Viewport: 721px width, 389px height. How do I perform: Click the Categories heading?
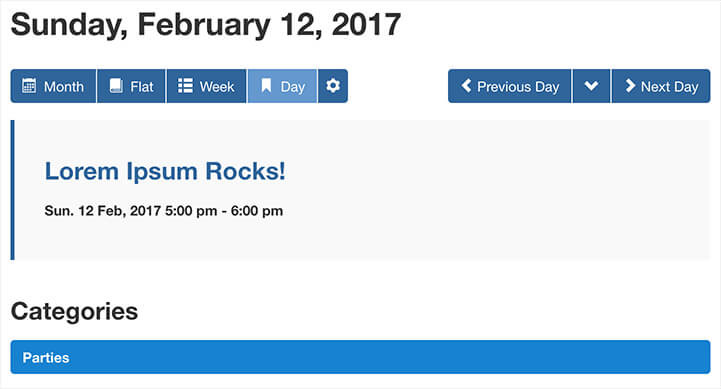74,312
